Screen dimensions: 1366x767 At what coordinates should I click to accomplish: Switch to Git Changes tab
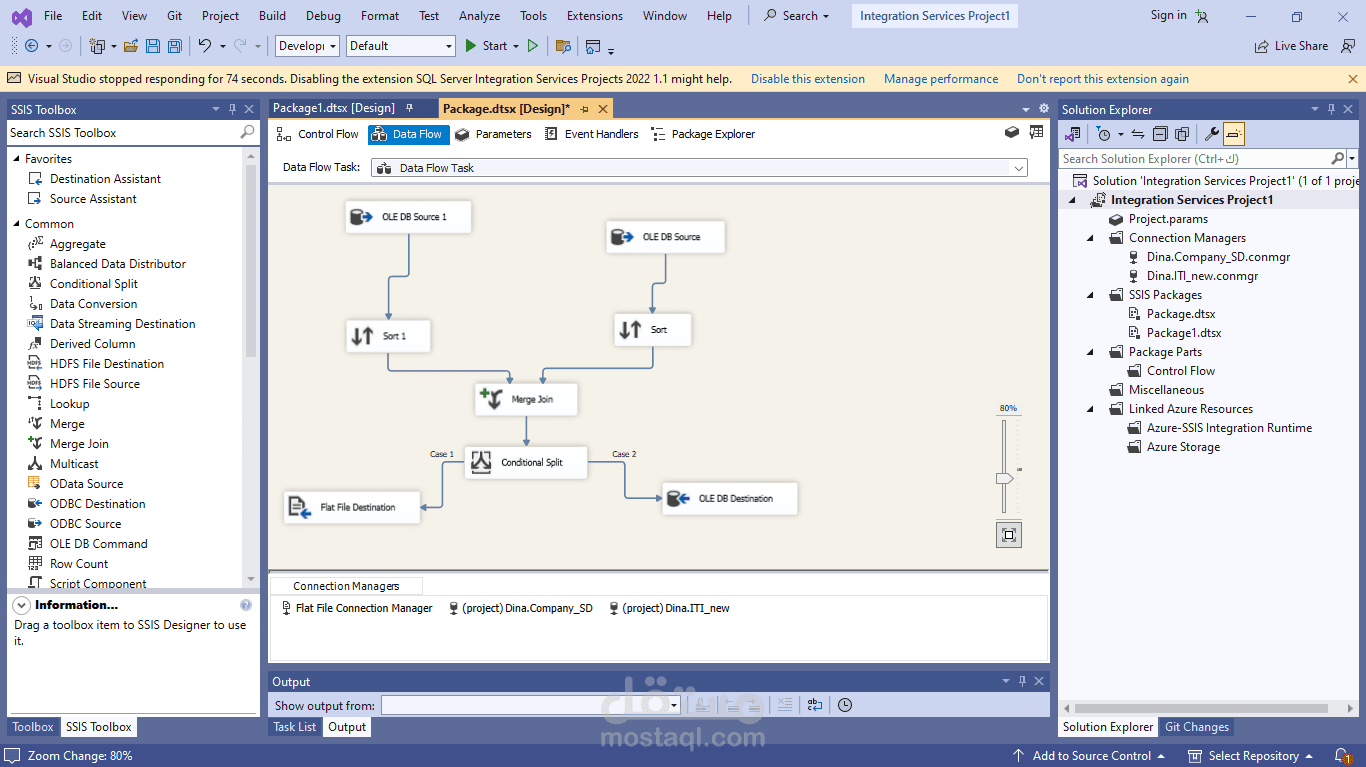[1197, 727]
